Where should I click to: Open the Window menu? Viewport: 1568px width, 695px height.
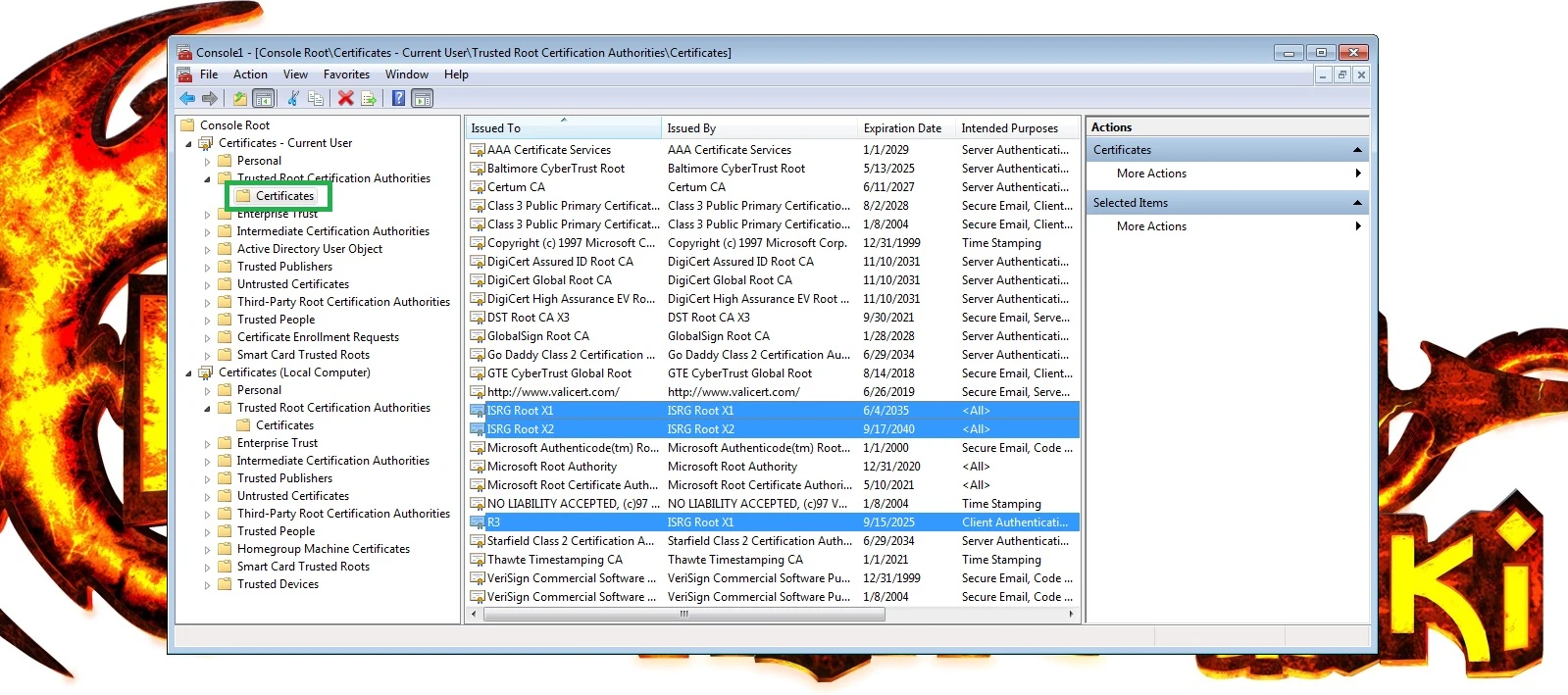(x=407, y=74)
